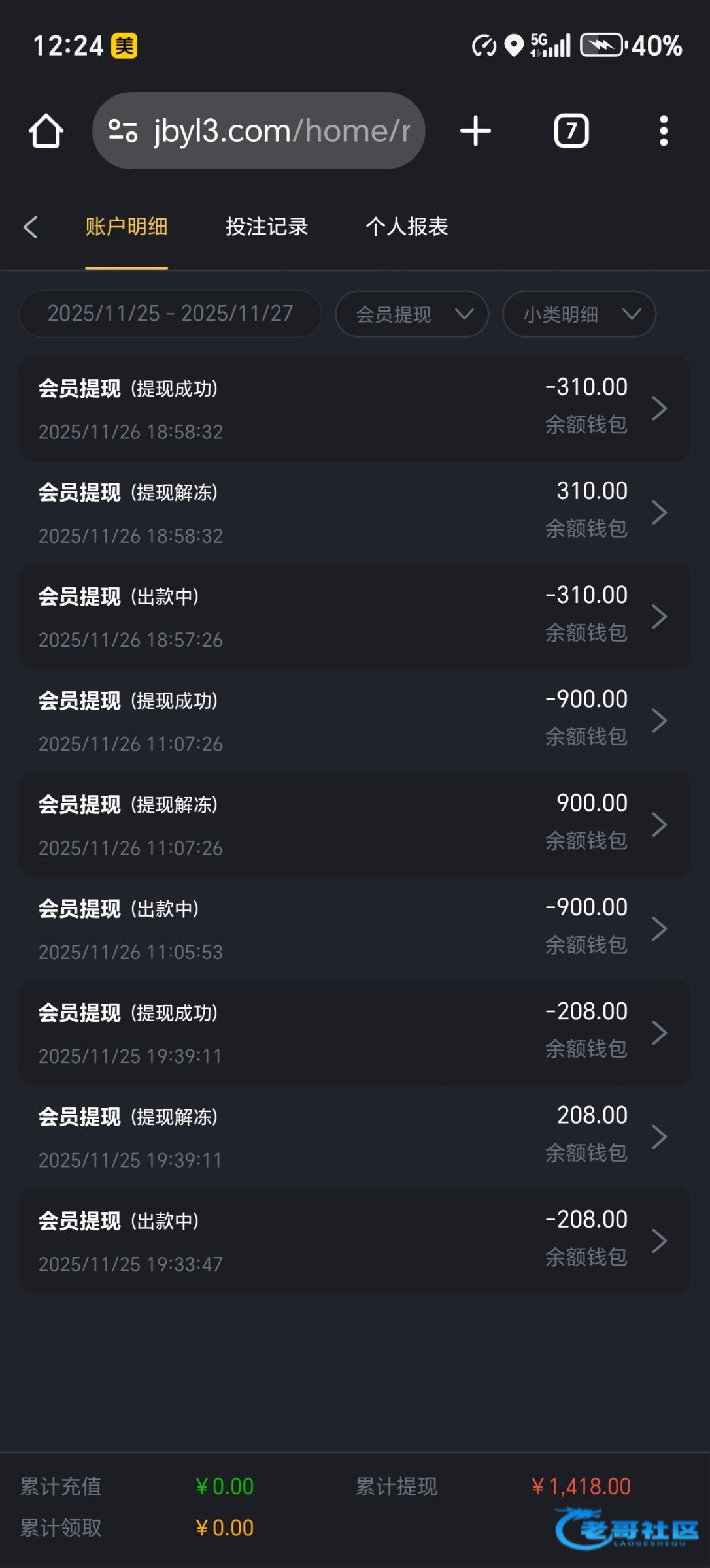
Task: Switch to the 投注记录 tab
Action: point(267,227)
